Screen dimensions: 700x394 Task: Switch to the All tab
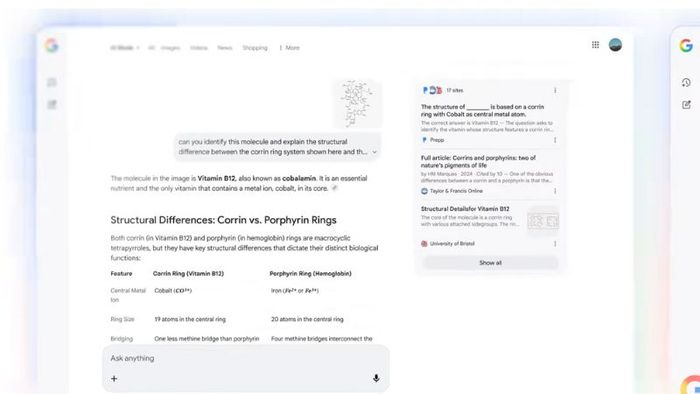[x=151, y=48]
